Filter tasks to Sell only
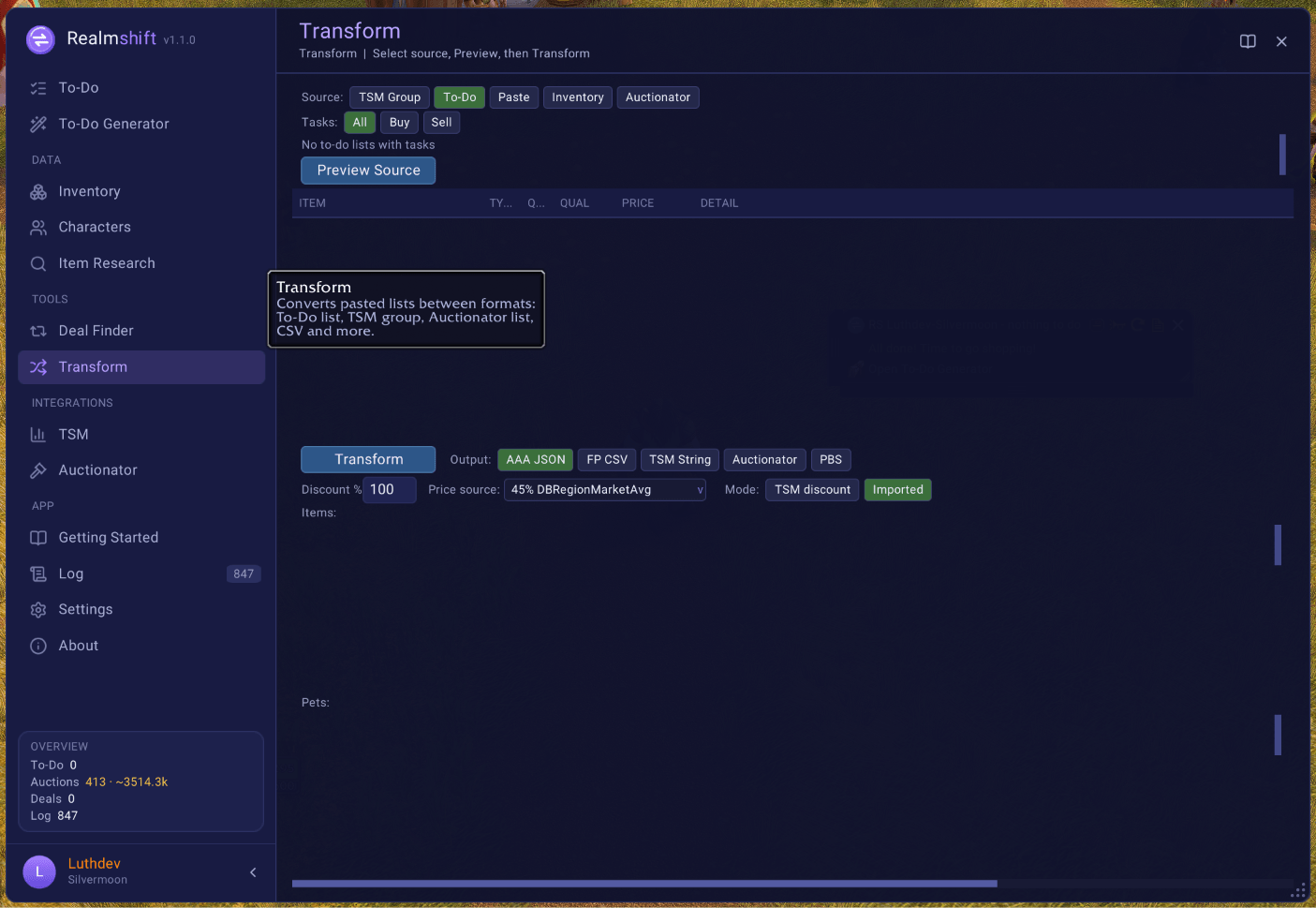The height and width of the screenshot is (908, 1316). tap(441, 123)
